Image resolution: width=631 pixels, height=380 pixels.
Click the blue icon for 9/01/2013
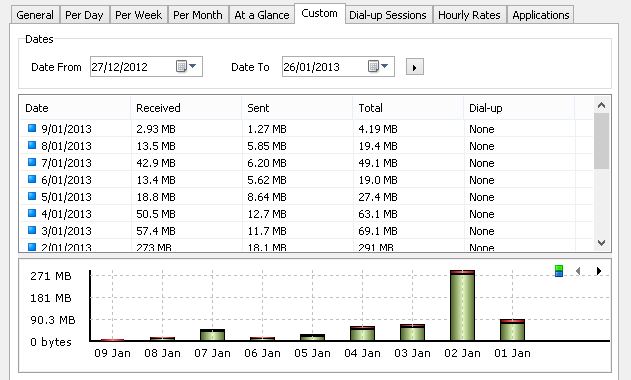[32, 128]
